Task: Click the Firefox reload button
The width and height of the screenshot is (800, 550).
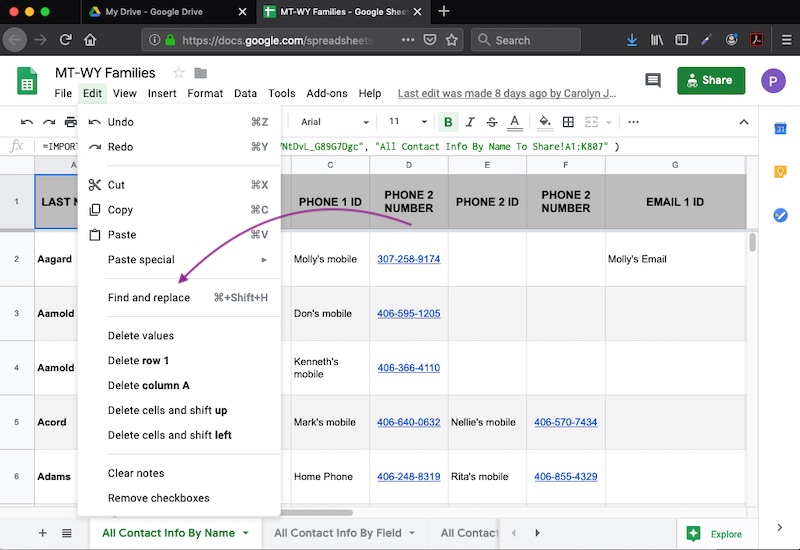Action: [65, 40]
